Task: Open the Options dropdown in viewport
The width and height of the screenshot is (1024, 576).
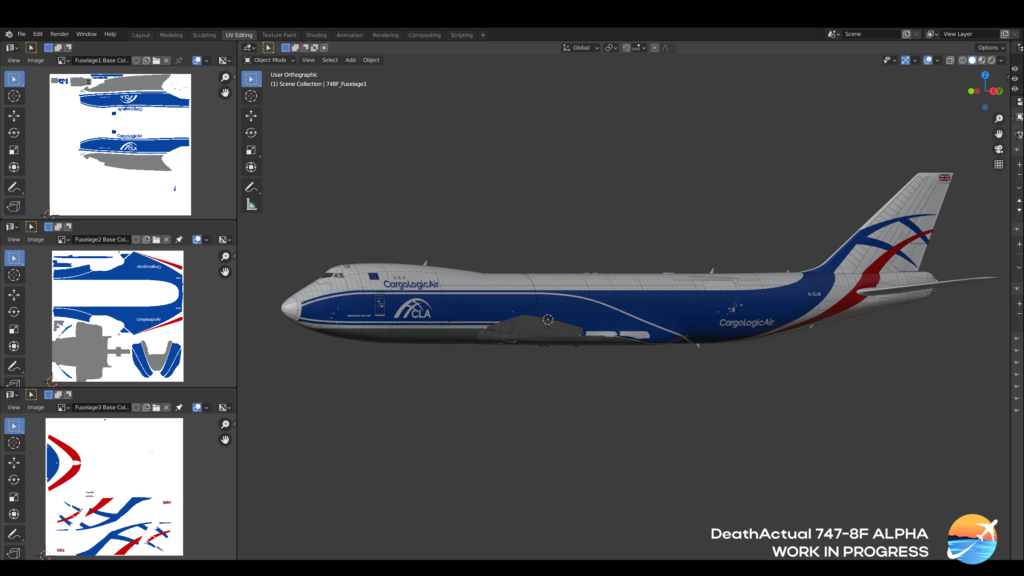Action: point(991,48)
